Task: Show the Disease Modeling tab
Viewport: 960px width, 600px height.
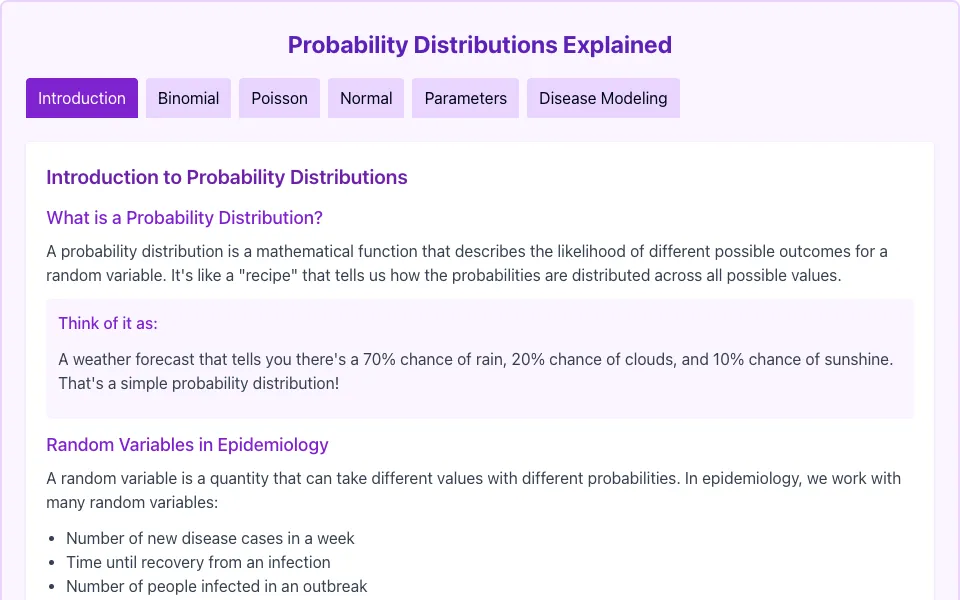Action: 603,98
